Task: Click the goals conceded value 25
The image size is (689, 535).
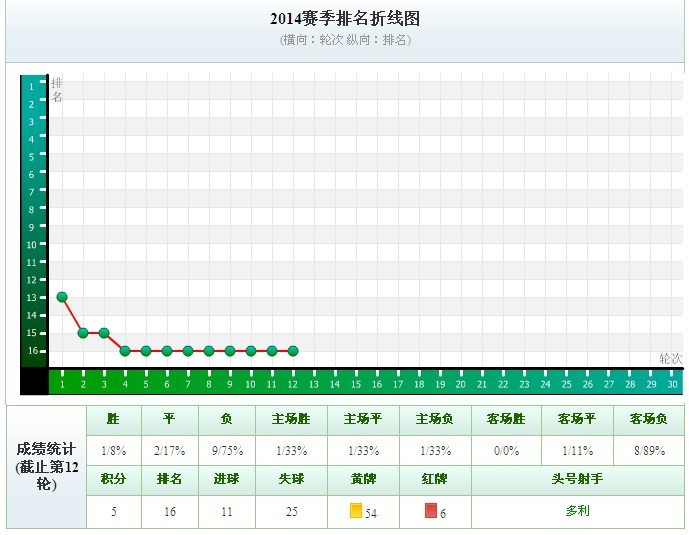Action: (x=291, y=512)
